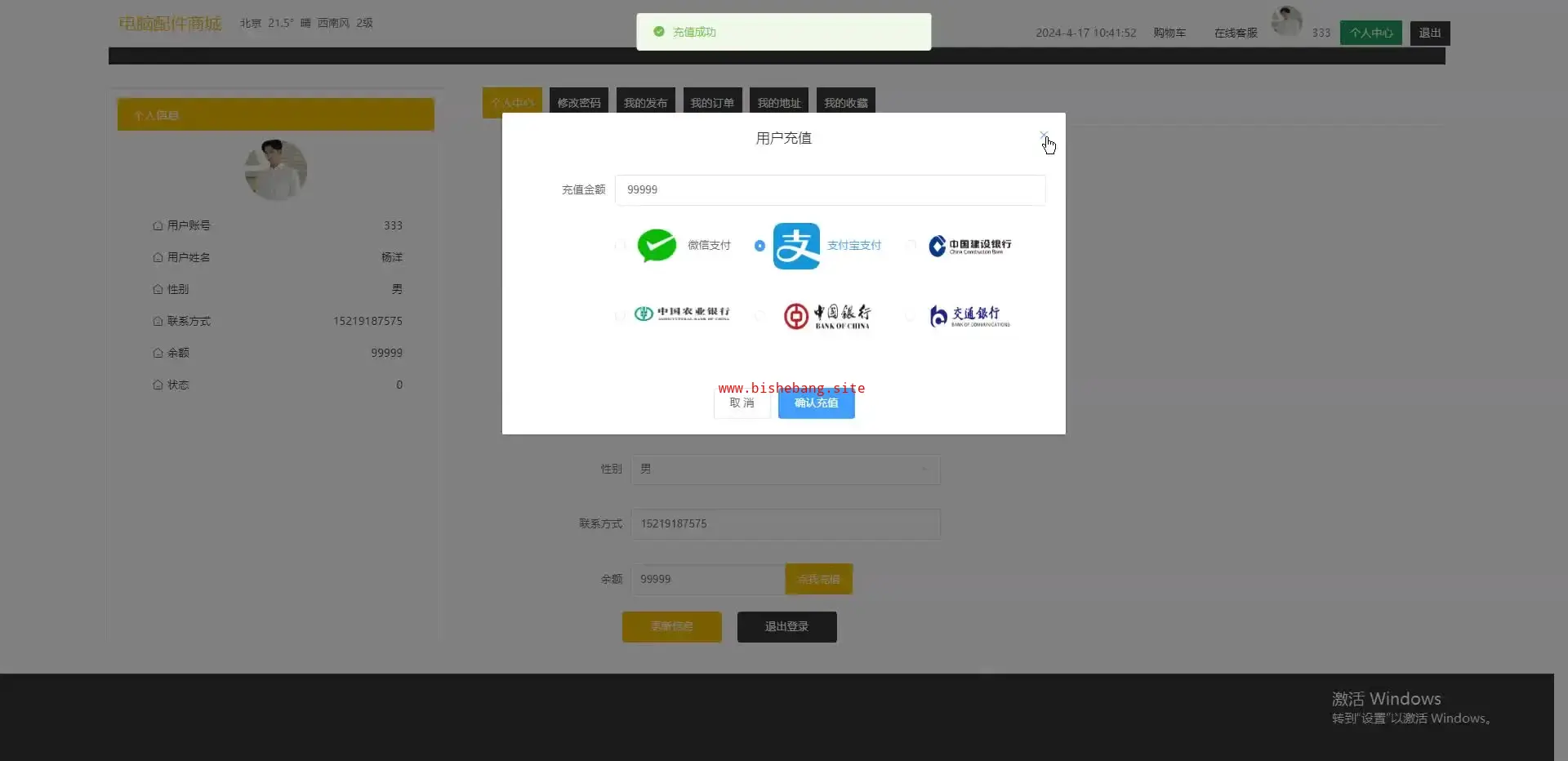Select the 交通银行 radio button
The image size is (1568, 761).
pyautogui.click(x=911, y=316)
